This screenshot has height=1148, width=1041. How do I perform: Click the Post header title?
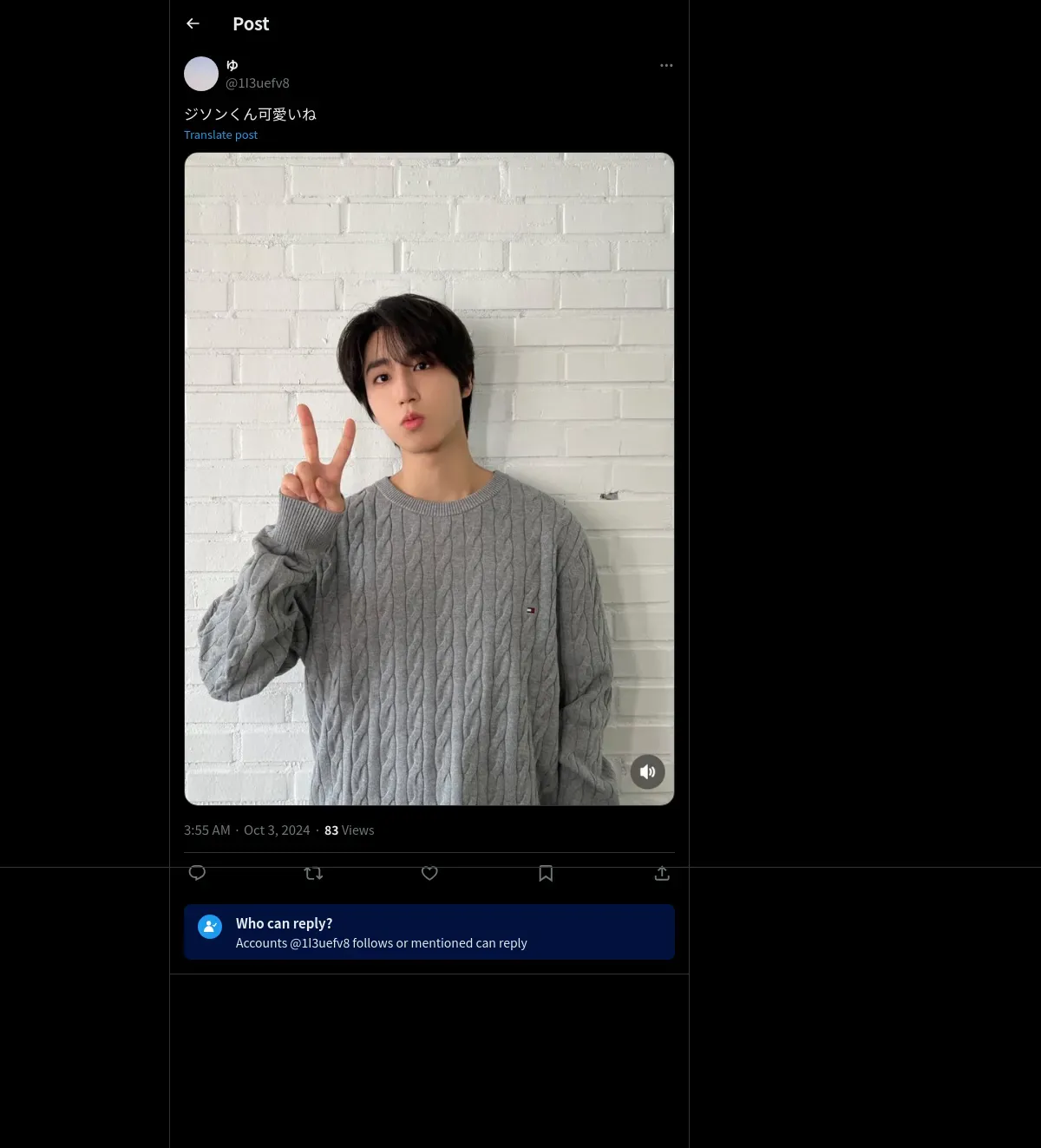coord(251,24)
